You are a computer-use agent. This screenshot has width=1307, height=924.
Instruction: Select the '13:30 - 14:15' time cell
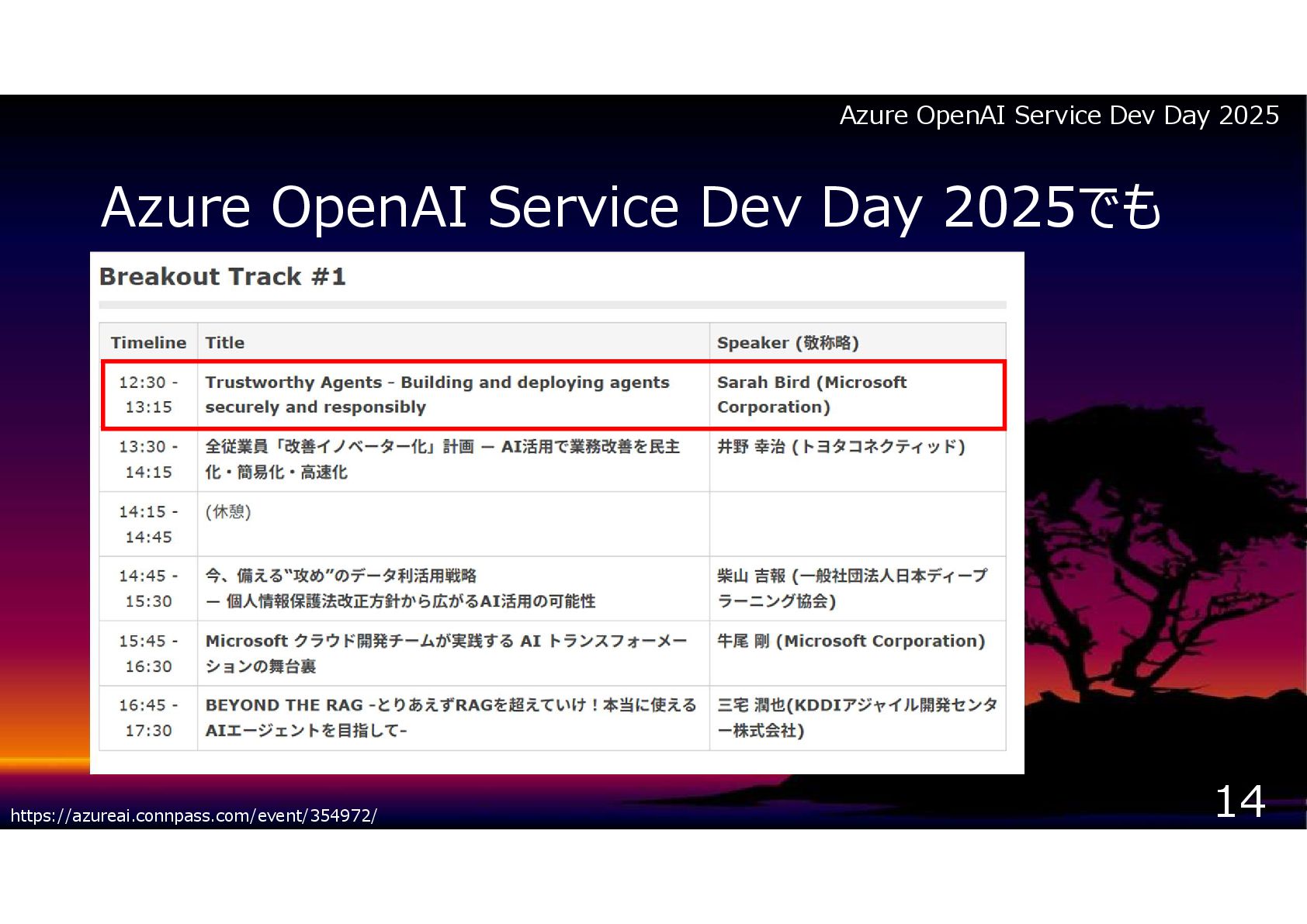[148, 459]
